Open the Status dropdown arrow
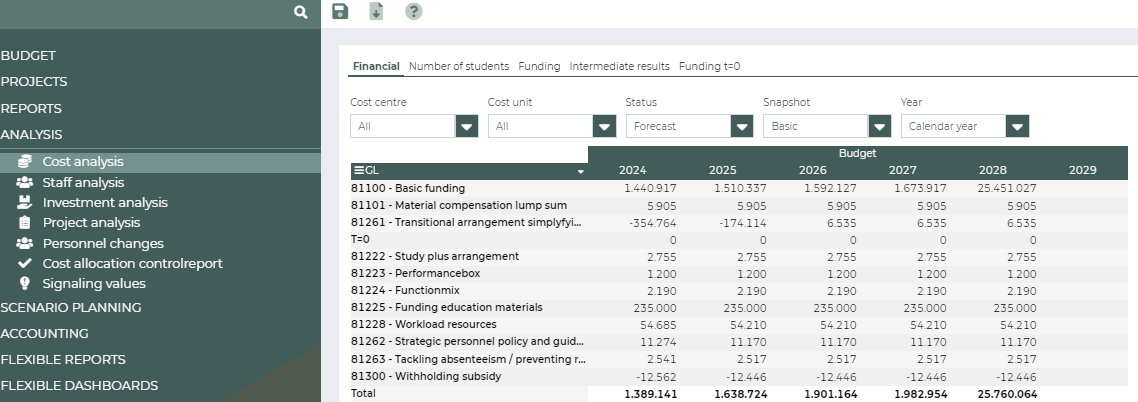The width and height of the screenshot is (1138, 402). [x=742, y=126]
